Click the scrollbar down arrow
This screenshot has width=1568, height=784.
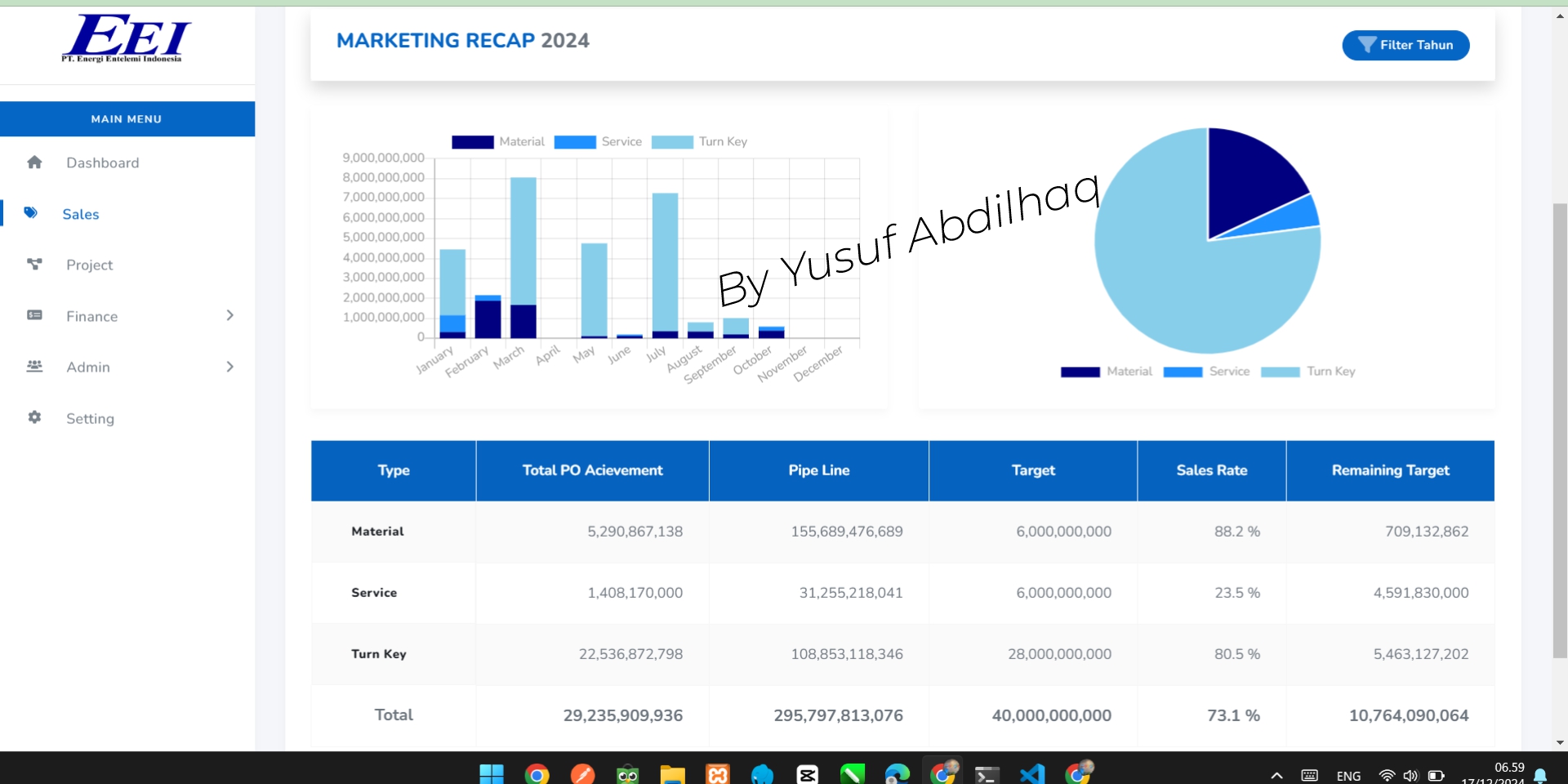click(1560, 742)
